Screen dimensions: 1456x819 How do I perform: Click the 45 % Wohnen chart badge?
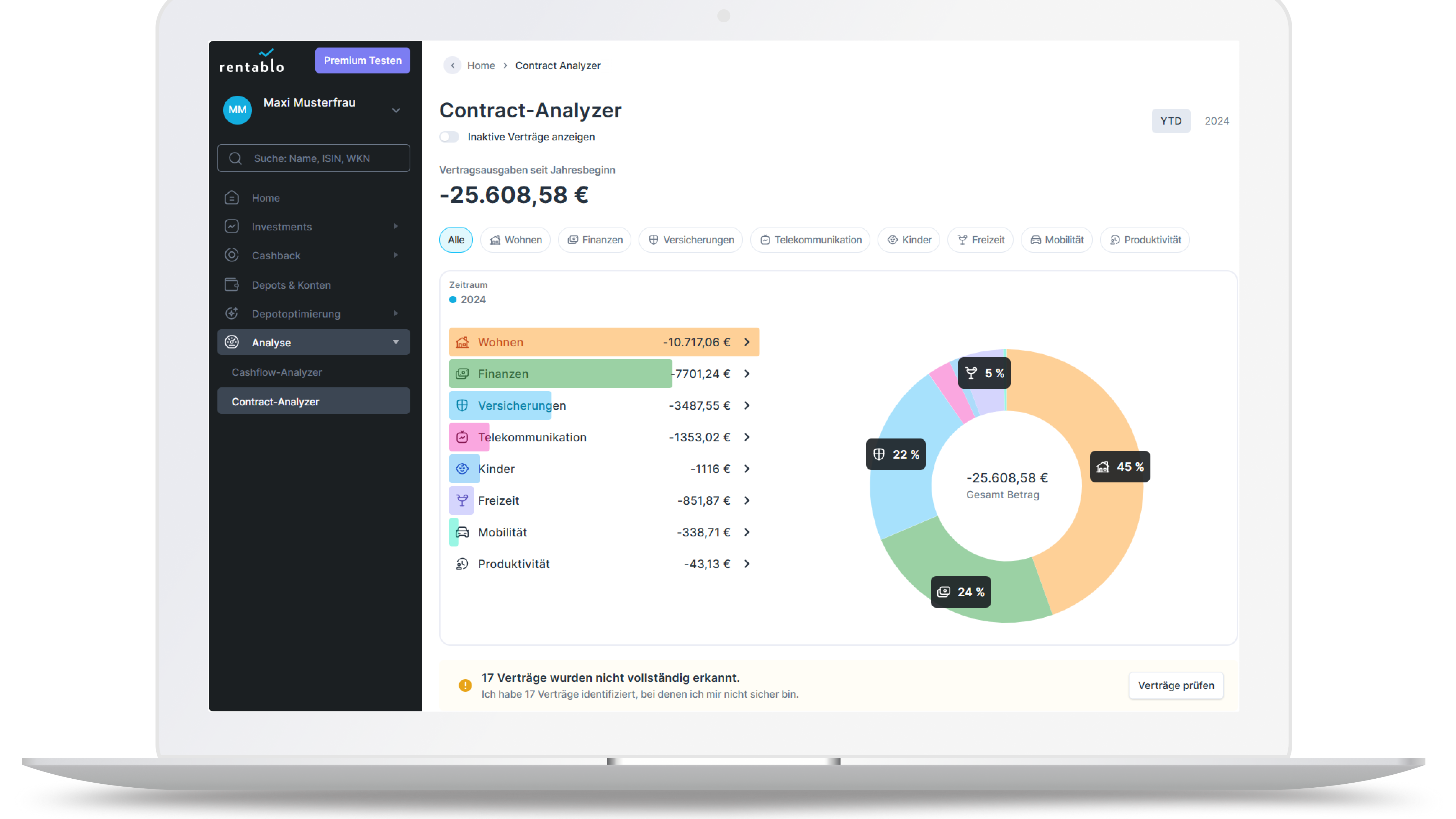click(1120, 467)
